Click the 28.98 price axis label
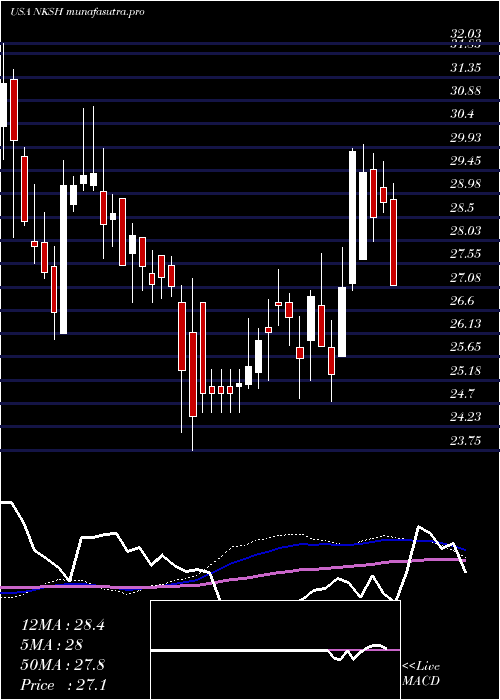500x700 pixels. [x=465, y=184]
